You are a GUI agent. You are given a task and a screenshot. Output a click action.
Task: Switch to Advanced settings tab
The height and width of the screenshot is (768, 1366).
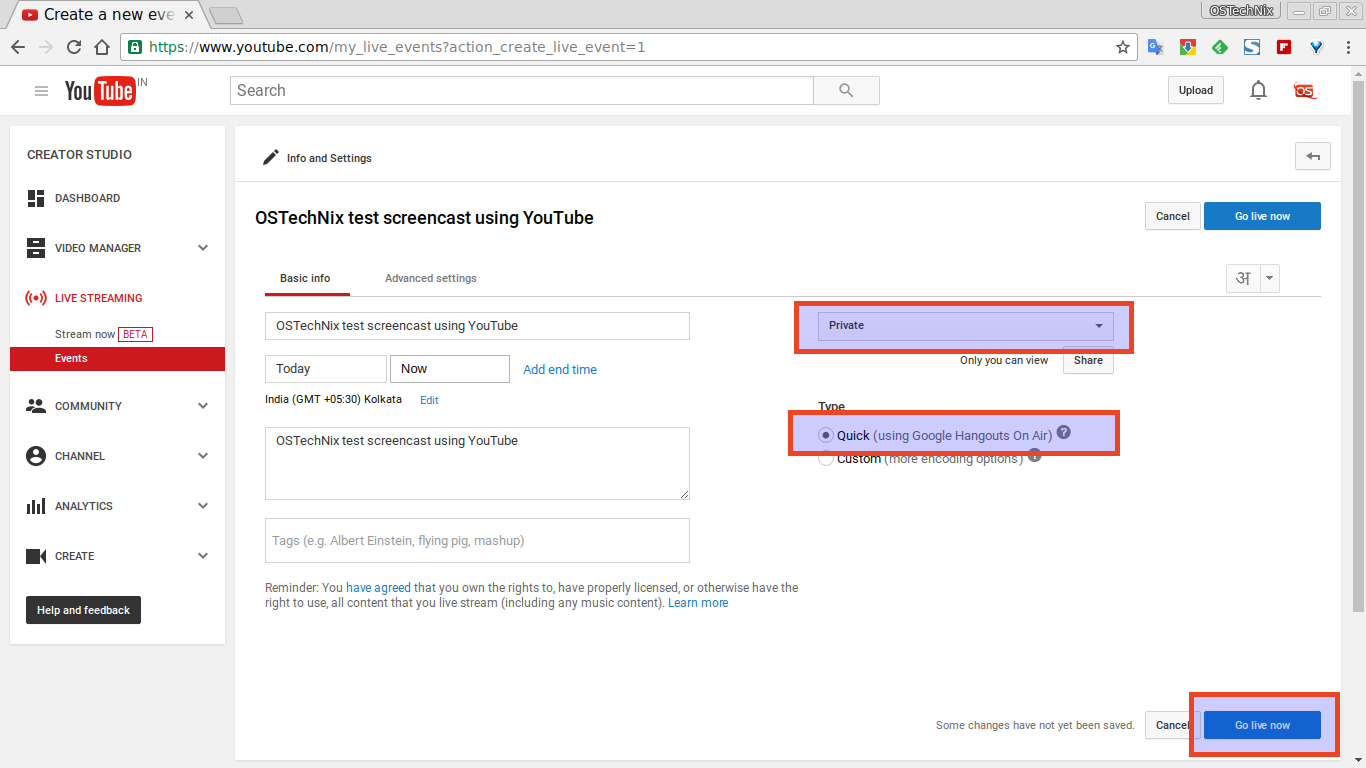tap(431, 278)
